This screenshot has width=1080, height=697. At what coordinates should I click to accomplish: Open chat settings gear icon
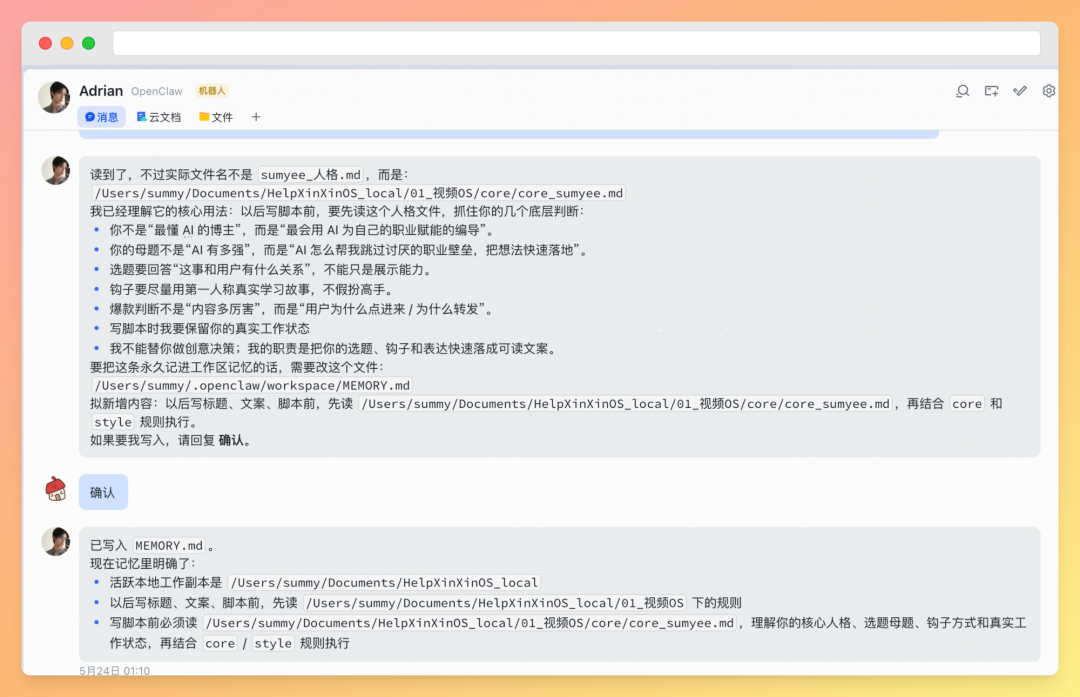1048,91
